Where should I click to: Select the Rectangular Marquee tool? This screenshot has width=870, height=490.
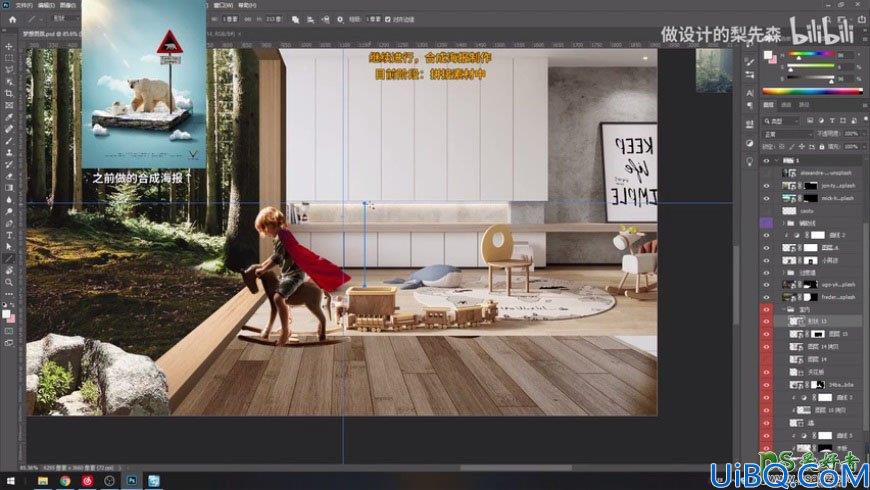[x=9, y=58]
